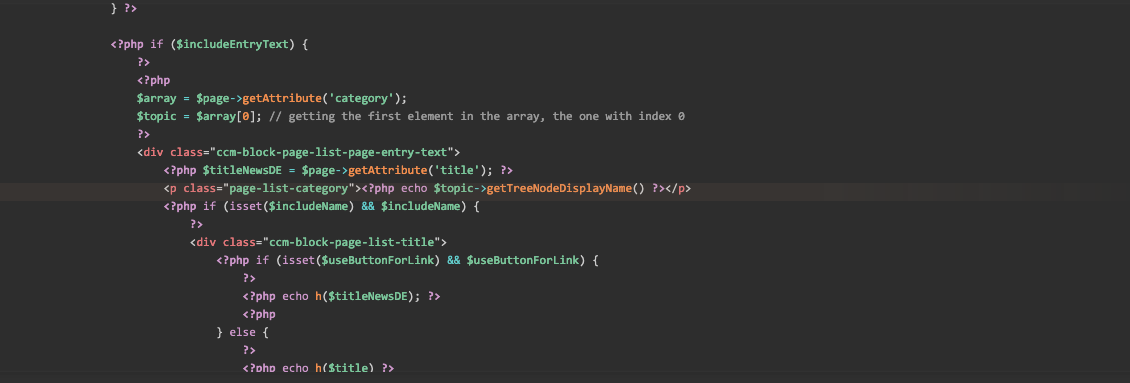Click getTreeNodeDisplayName method call
The height and width of the screenshot is (383, 1130).
[559, 188]
